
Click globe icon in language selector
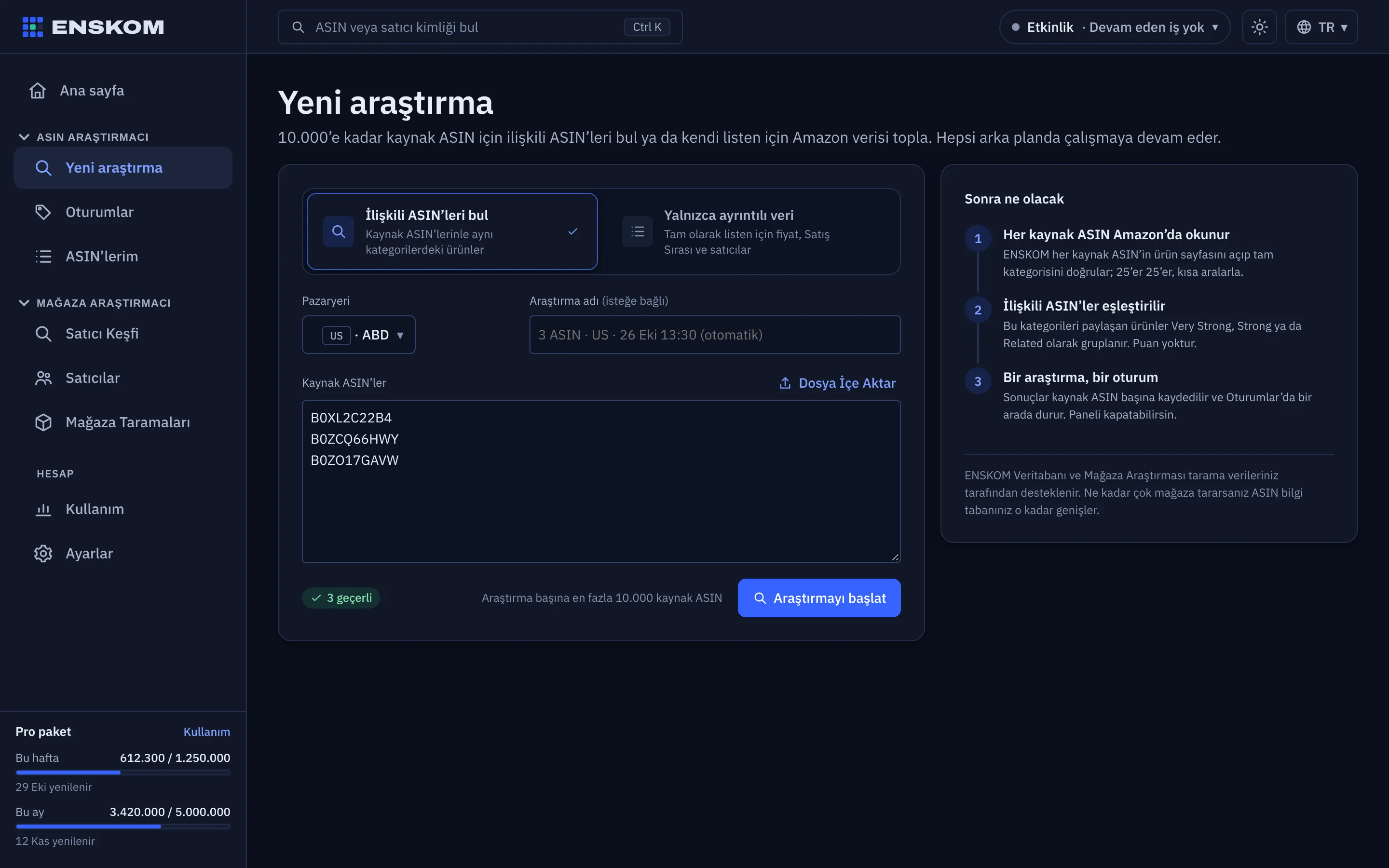click(x=1304, y=27)
